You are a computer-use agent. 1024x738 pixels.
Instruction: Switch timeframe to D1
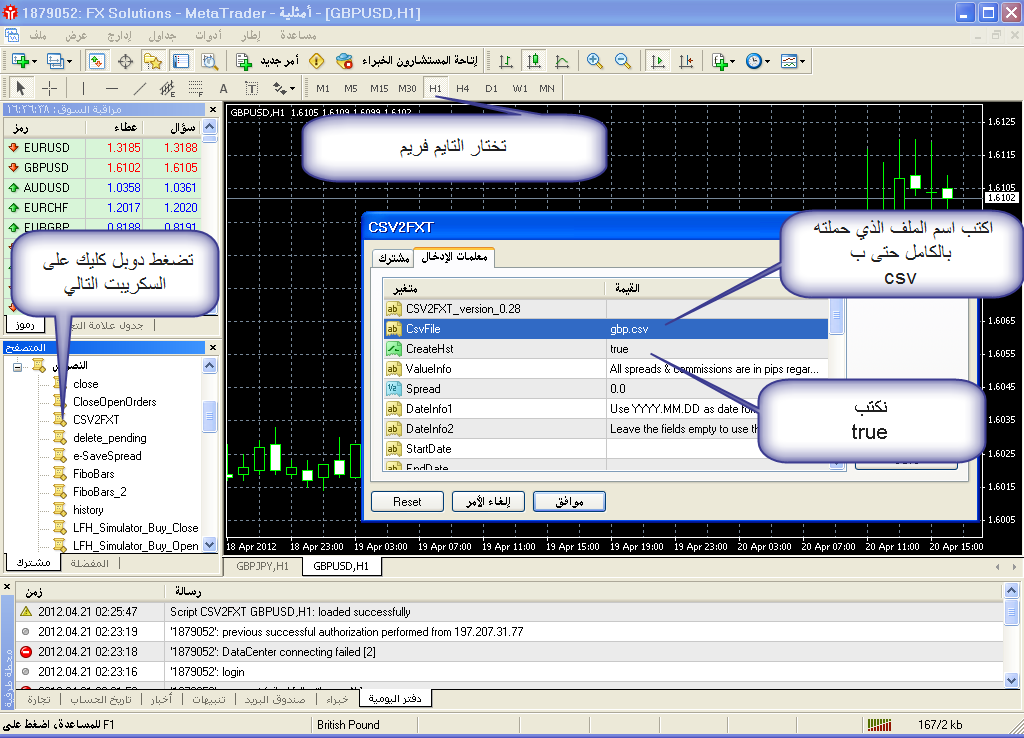491,88
